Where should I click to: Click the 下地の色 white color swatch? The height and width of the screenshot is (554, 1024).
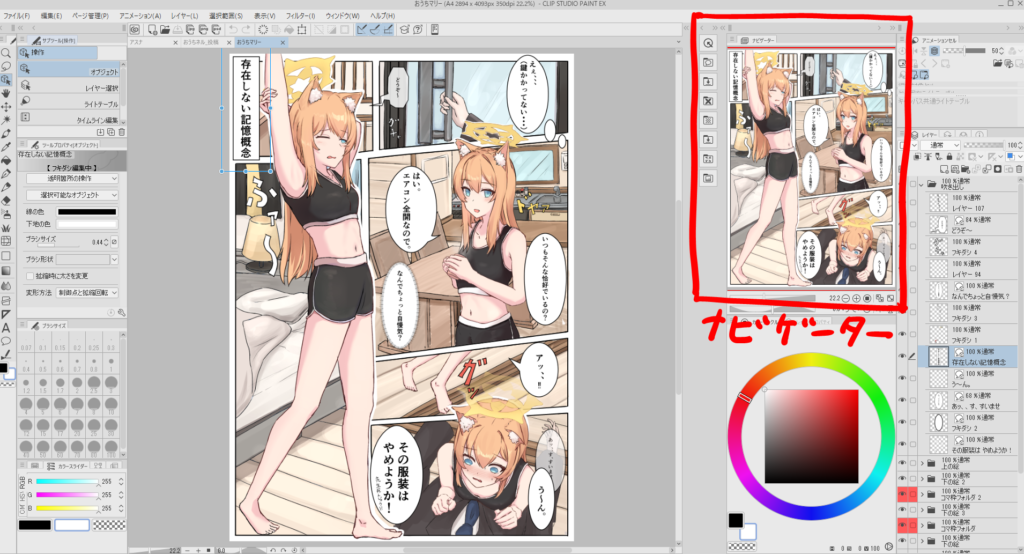tap(87, 224)
